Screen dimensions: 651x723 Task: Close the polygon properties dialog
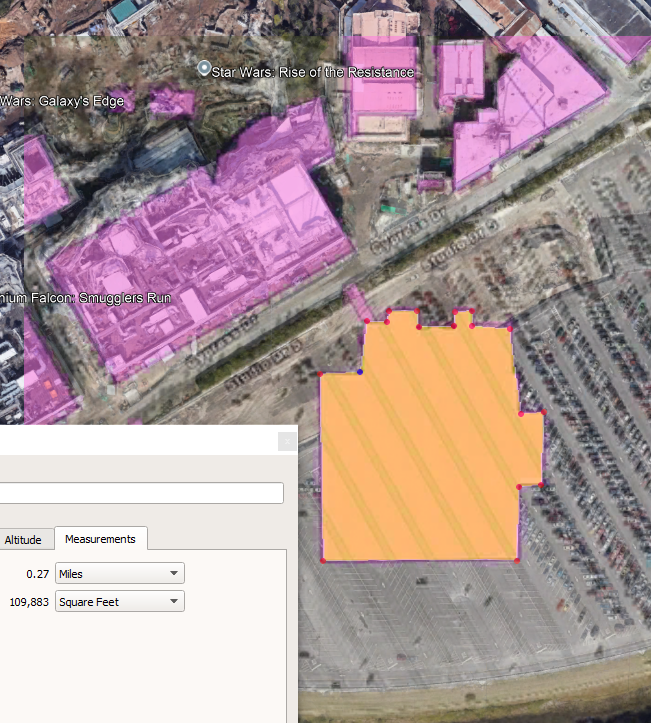coord(286,440)
